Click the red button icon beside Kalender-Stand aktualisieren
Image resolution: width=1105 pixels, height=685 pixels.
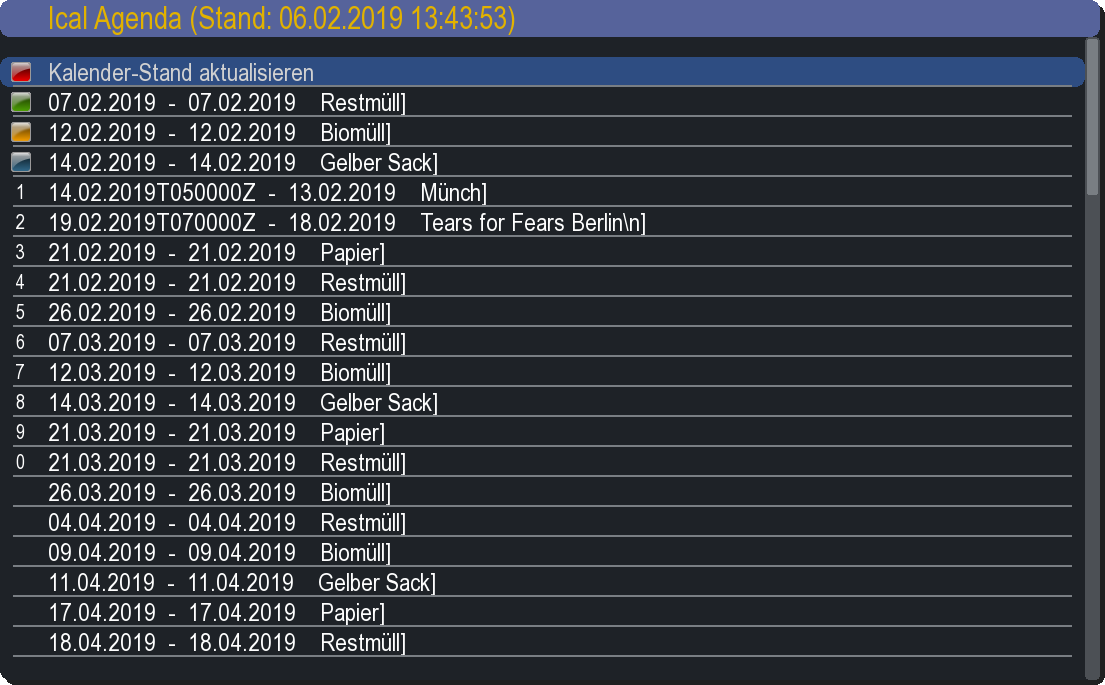(x=21, y=73)
